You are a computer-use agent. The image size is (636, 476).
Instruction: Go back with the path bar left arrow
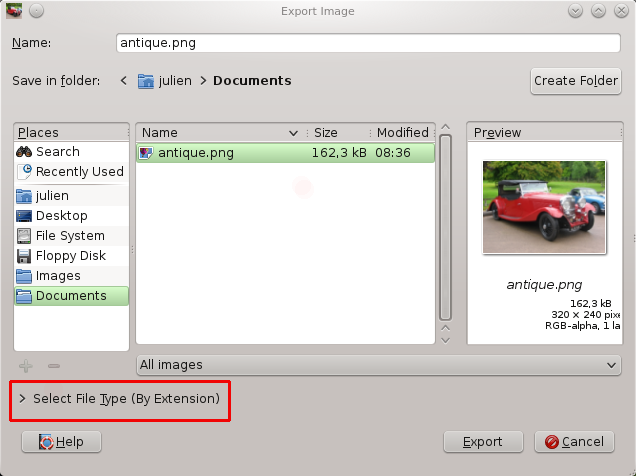(x=124, y=81)
